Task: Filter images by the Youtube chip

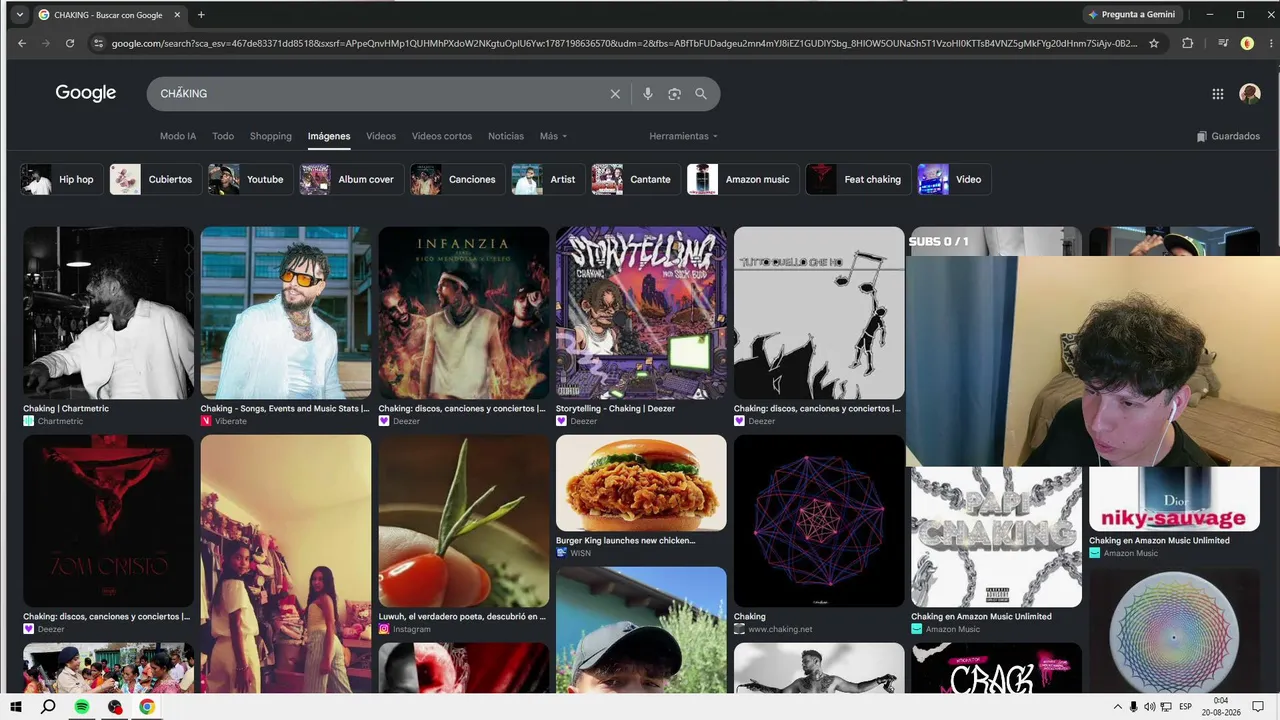Action: (x=251, y=180)
